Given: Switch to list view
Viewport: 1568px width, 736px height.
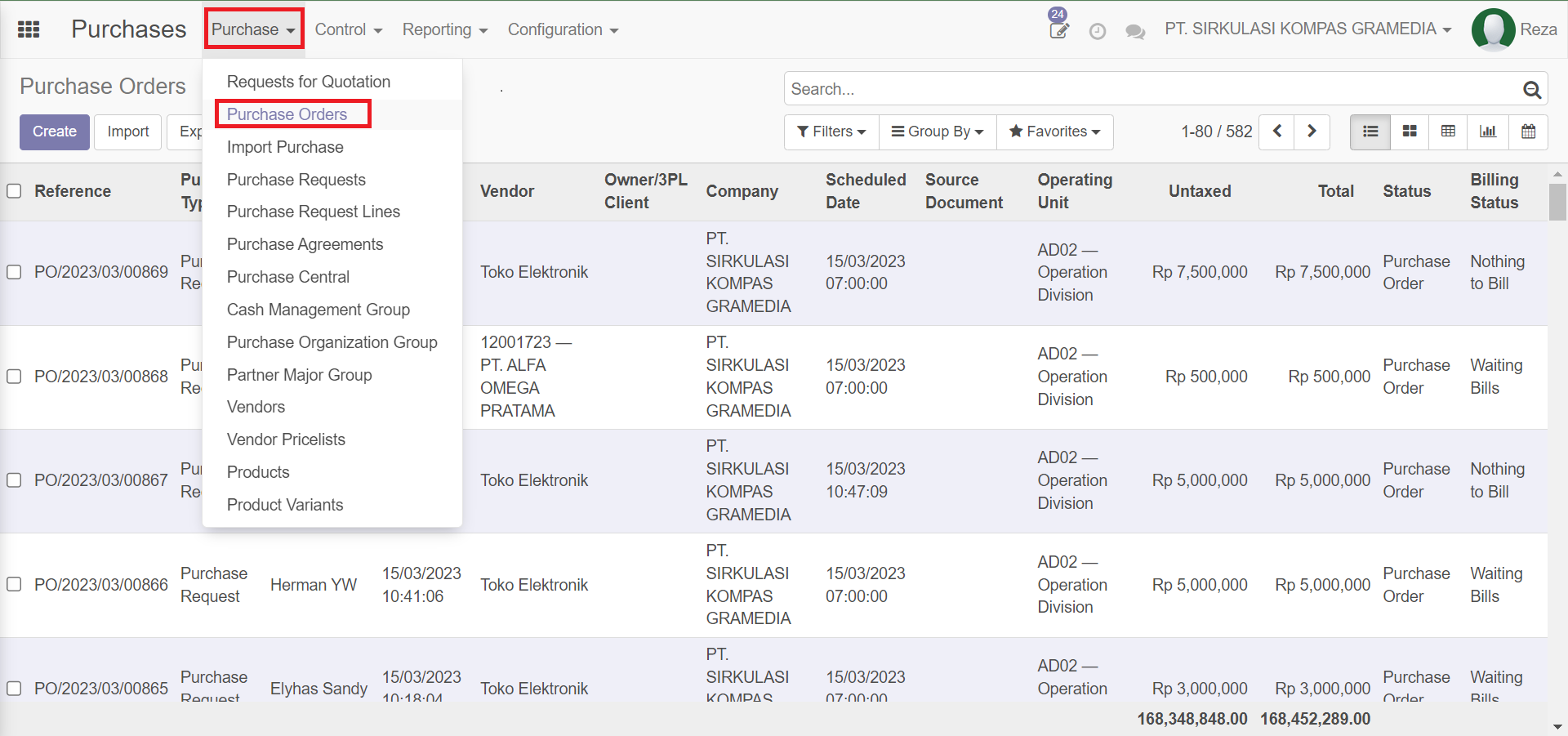Looking at the screenshot, I should [1370, 132].
